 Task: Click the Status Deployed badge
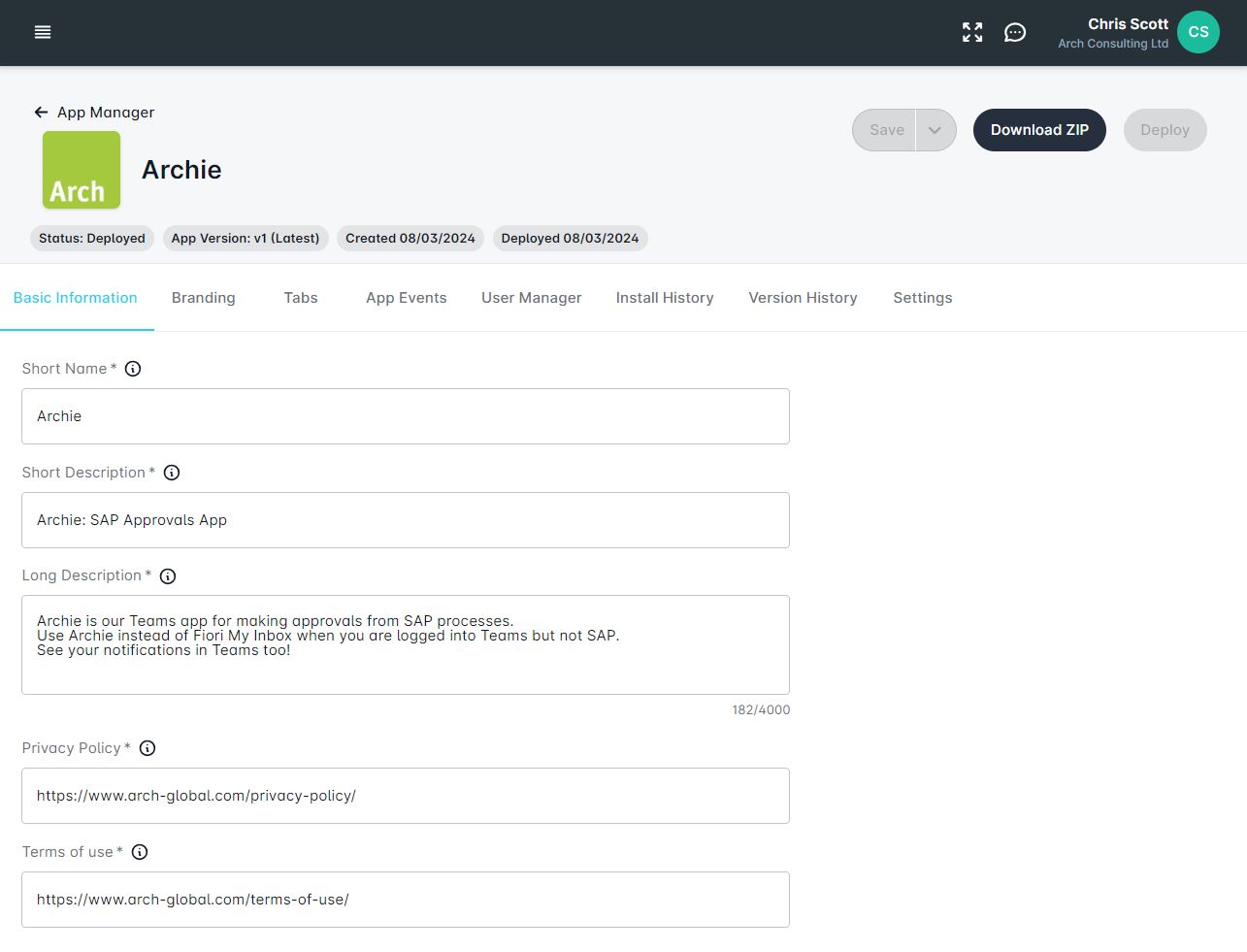(x=91, y=238)
